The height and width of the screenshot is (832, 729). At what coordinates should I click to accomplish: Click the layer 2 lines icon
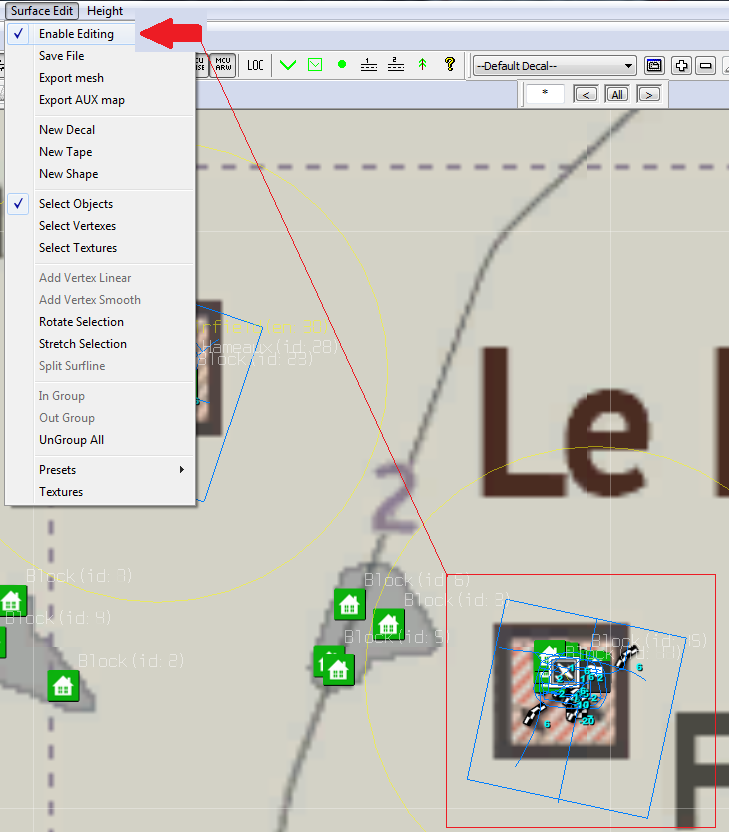pos(396,64)
